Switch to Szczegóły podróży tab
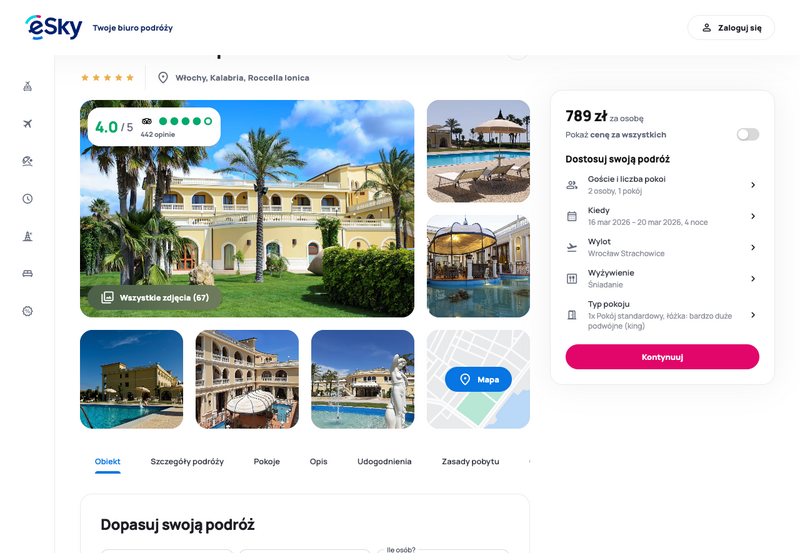The image size is (800, 553). pos(187,461)
